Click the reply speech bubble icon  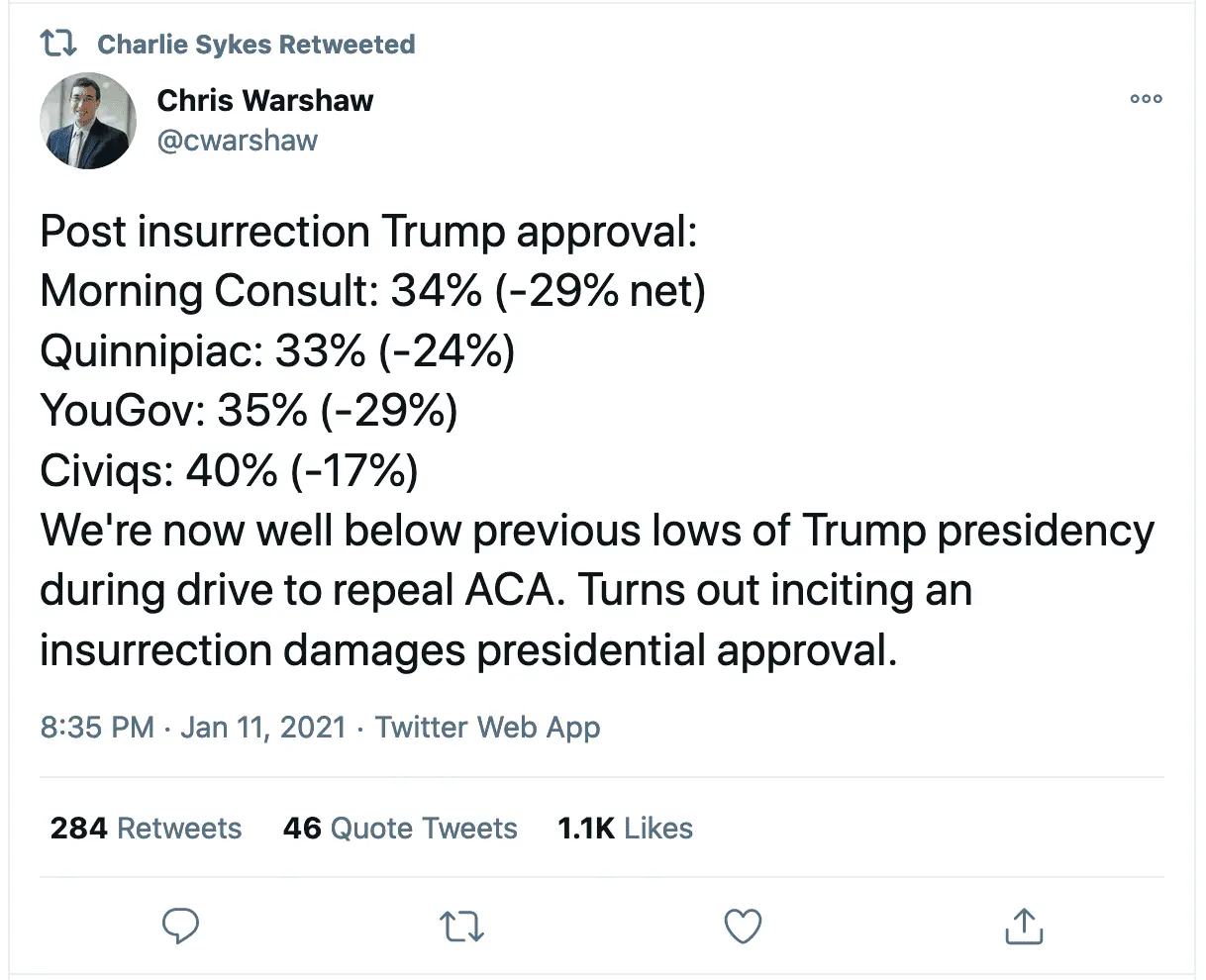pyautogui.click(x=180, y=927)
